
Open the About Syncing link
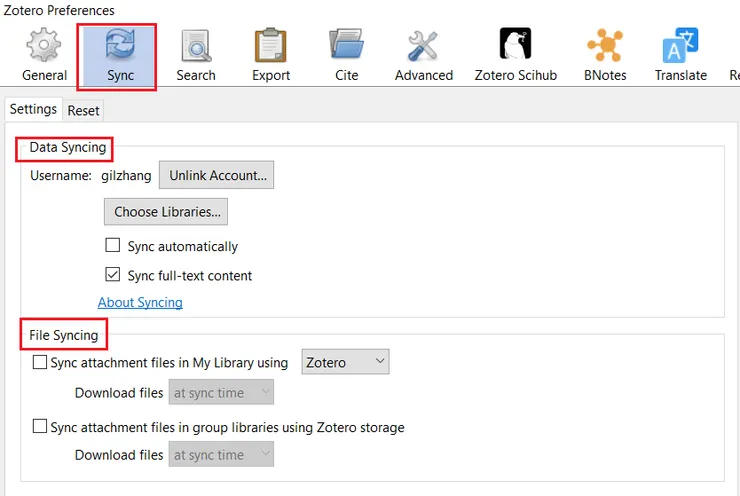coord(140,303)
